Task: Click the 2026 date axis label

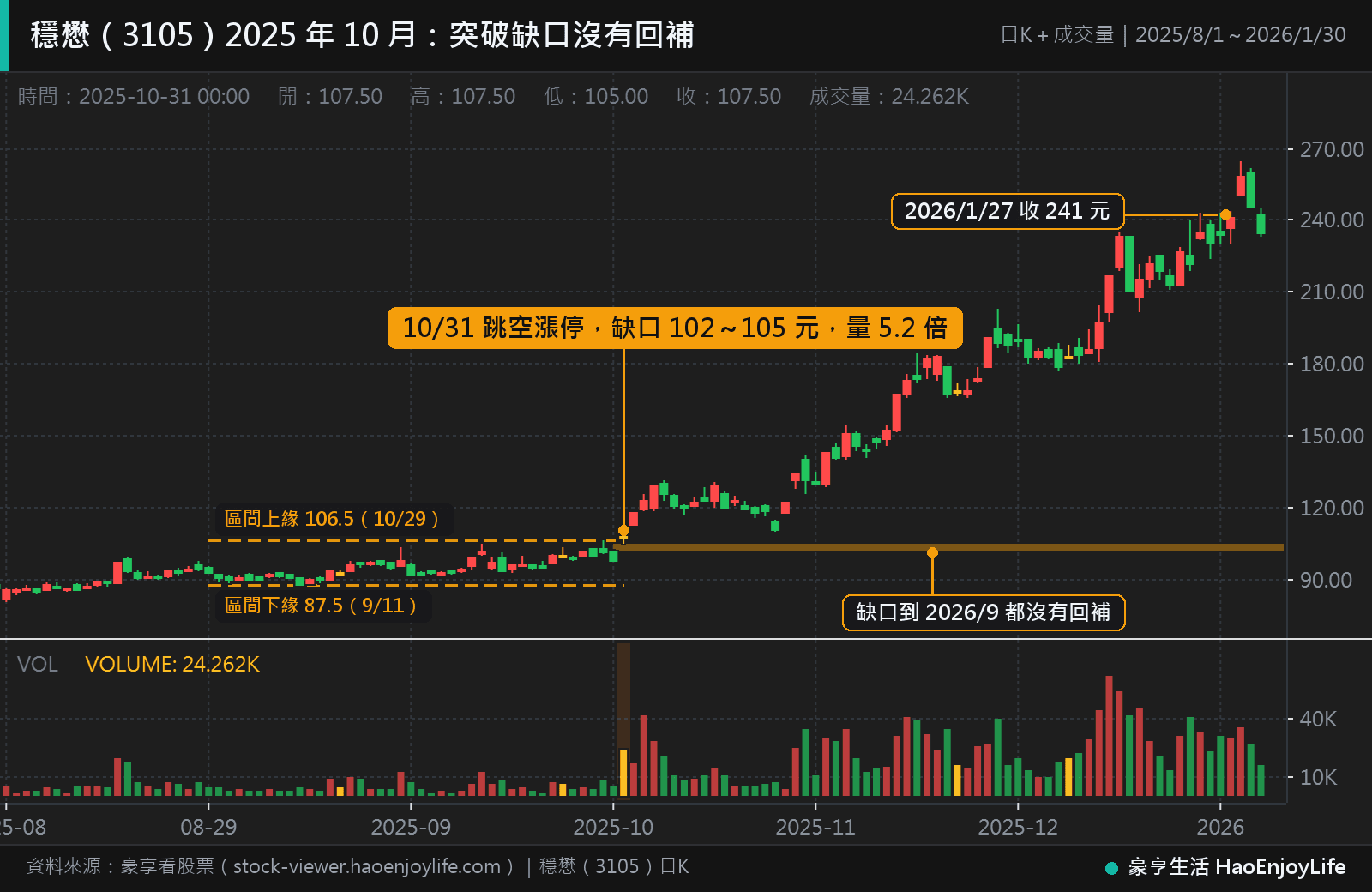Action: tap(1220, 827)
